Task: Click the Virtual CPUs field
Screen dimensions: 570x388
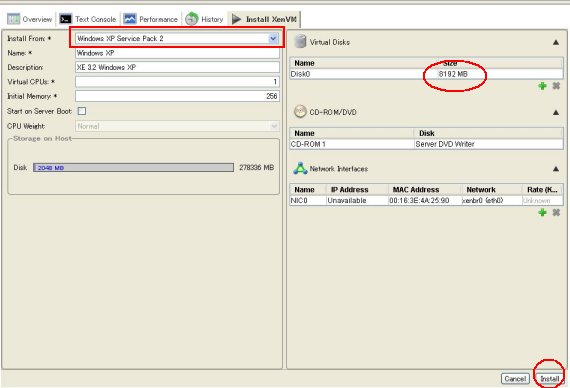Action: click(177, 82)
